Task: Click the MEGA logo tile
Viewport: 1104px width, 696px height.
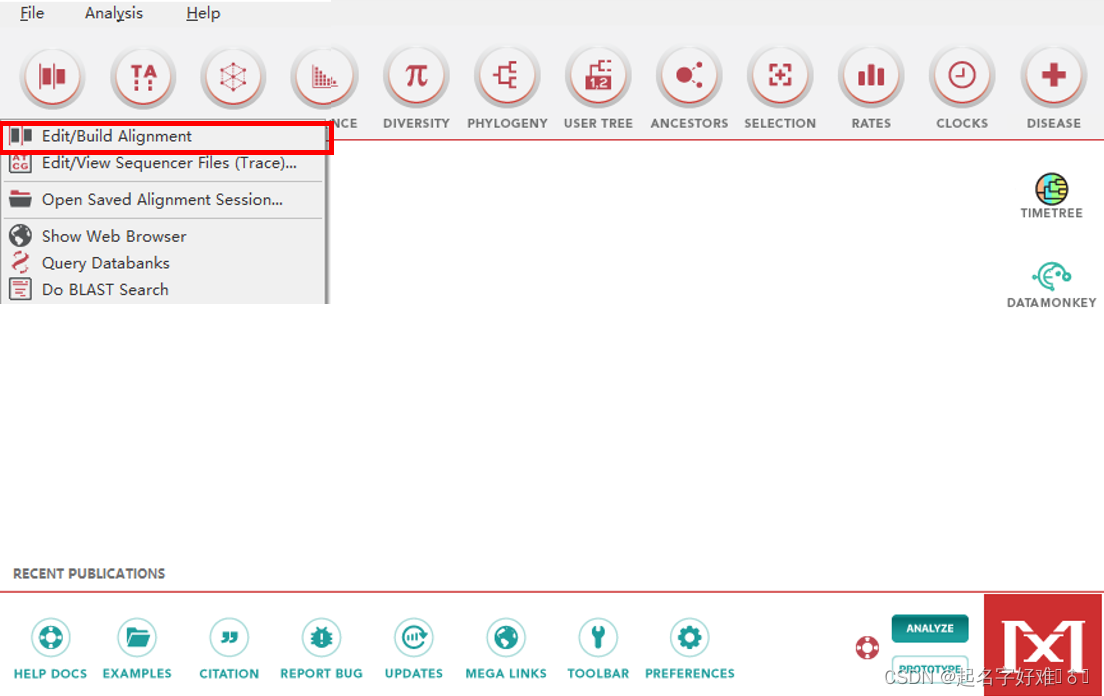Action: tap(1043, 645)
